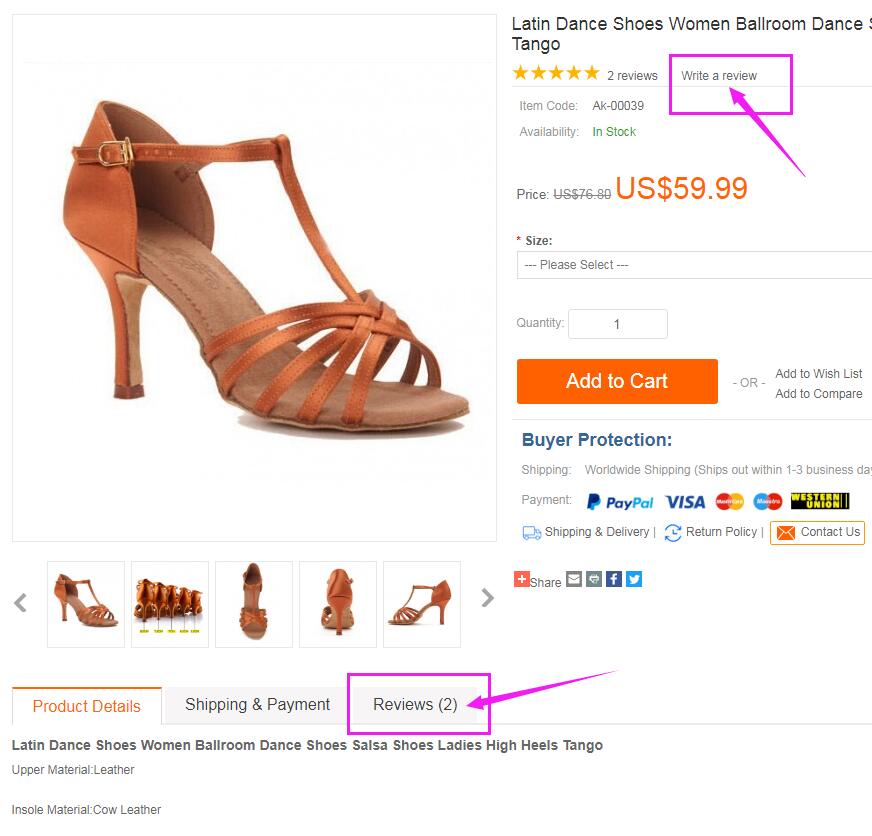
Task: Share product via email envelope icon
Action: click(x=573, y=579)
